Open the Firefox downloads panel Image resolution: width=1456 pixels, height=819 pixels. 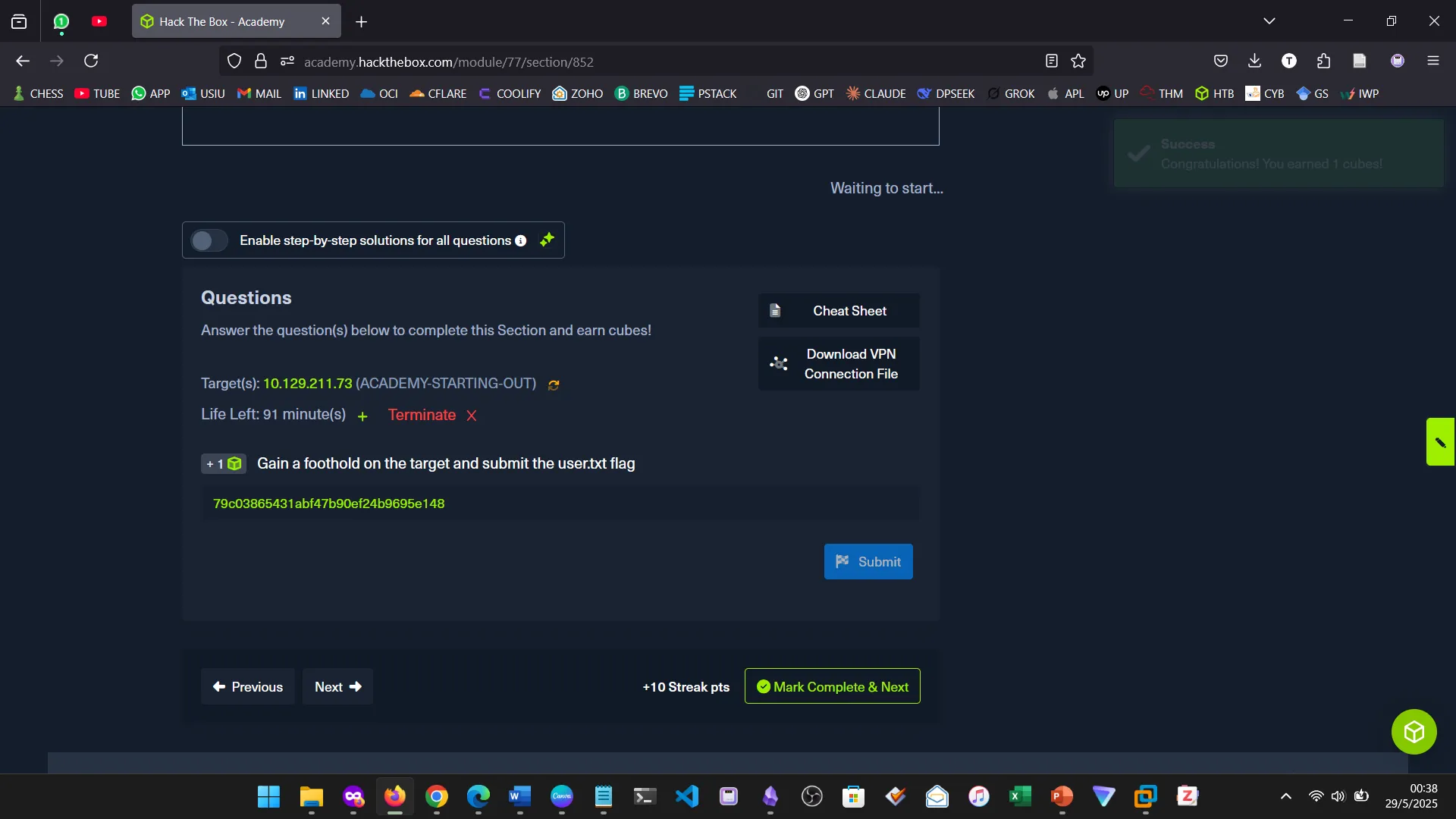[1254, 61]
